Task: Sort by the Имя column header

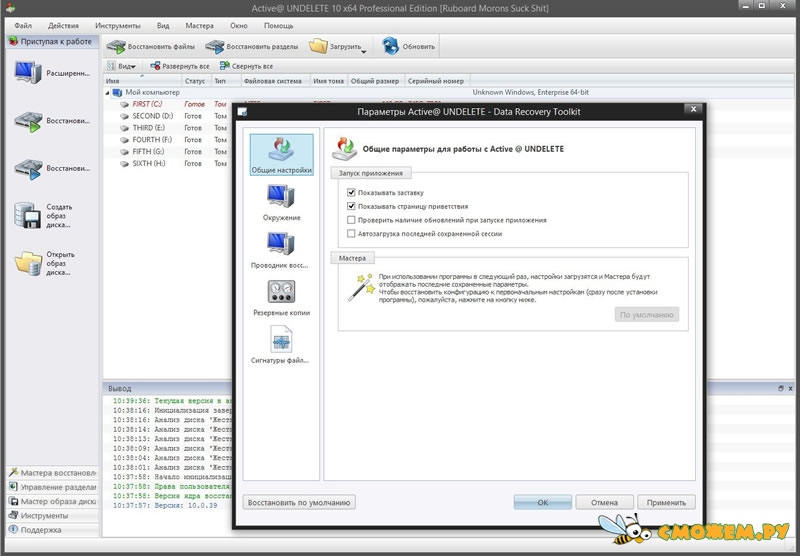Action: click(142, 81)
